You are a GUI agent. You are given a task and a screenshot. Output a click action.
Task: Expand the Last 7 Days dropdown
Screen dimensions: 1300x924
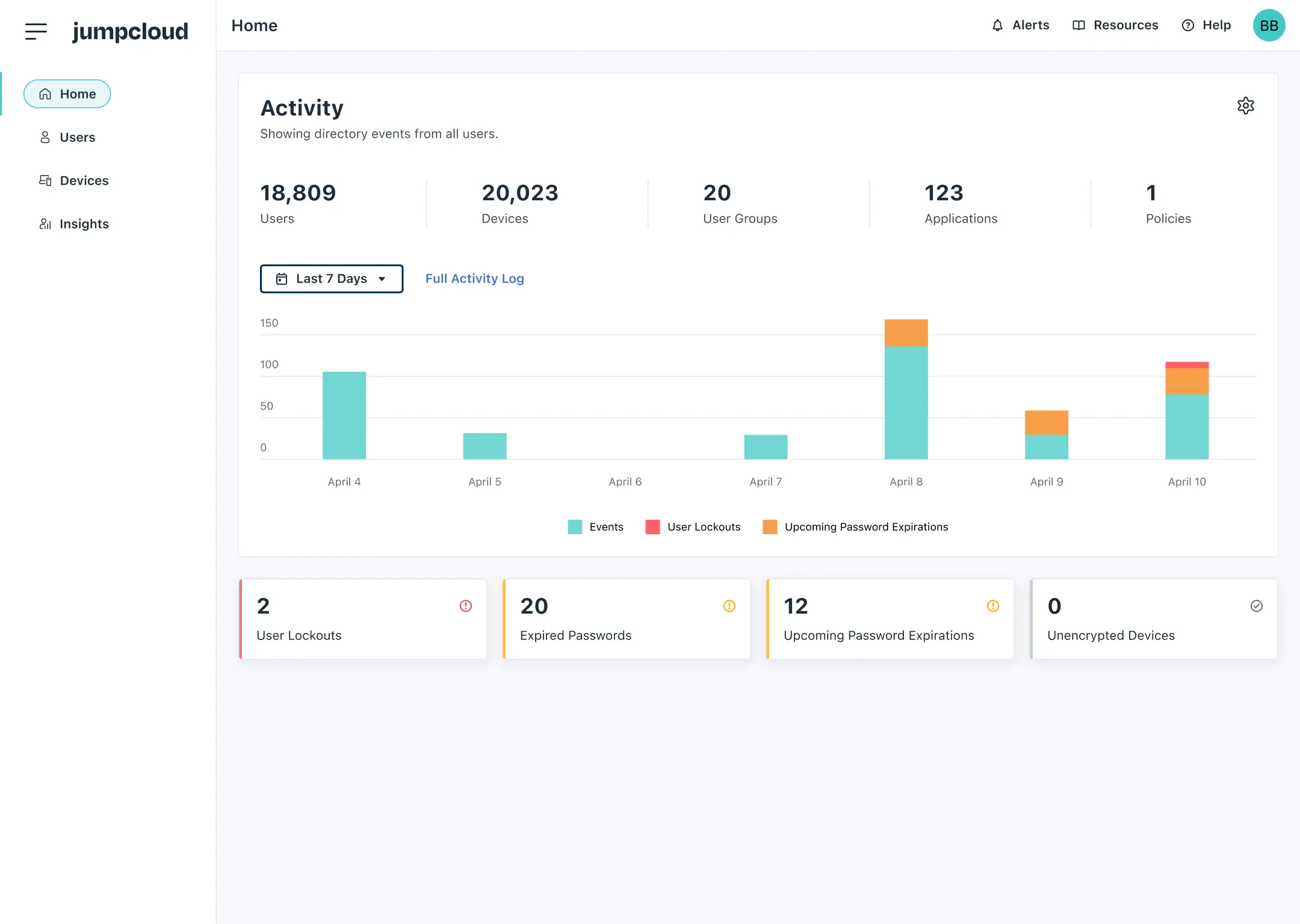point(332,279)
